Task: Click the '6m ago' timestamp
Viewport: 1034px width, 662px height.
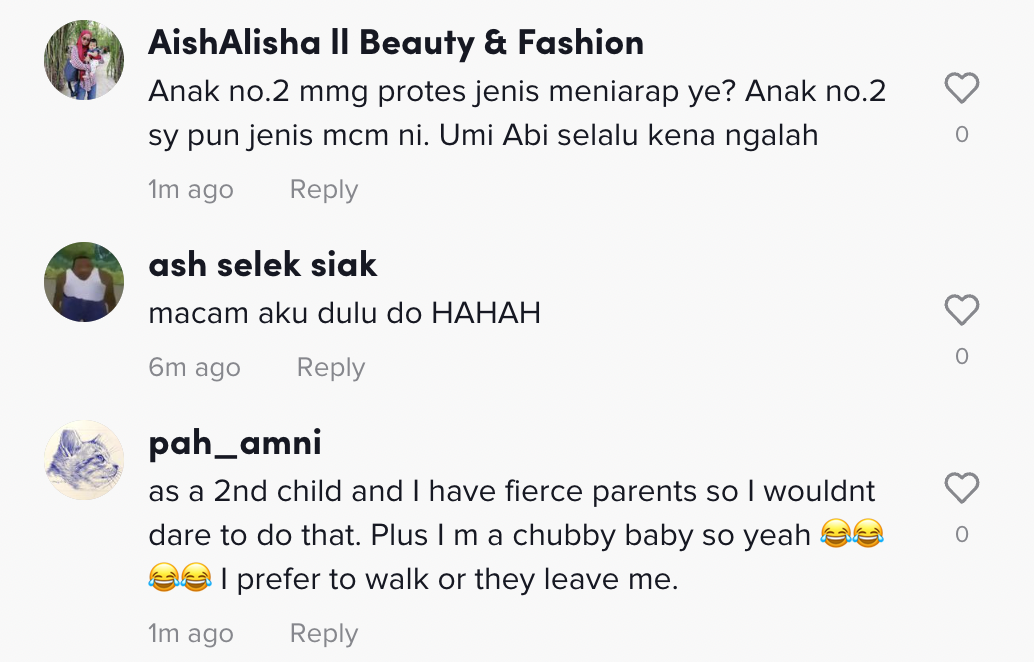Action: tap(194, 368)
